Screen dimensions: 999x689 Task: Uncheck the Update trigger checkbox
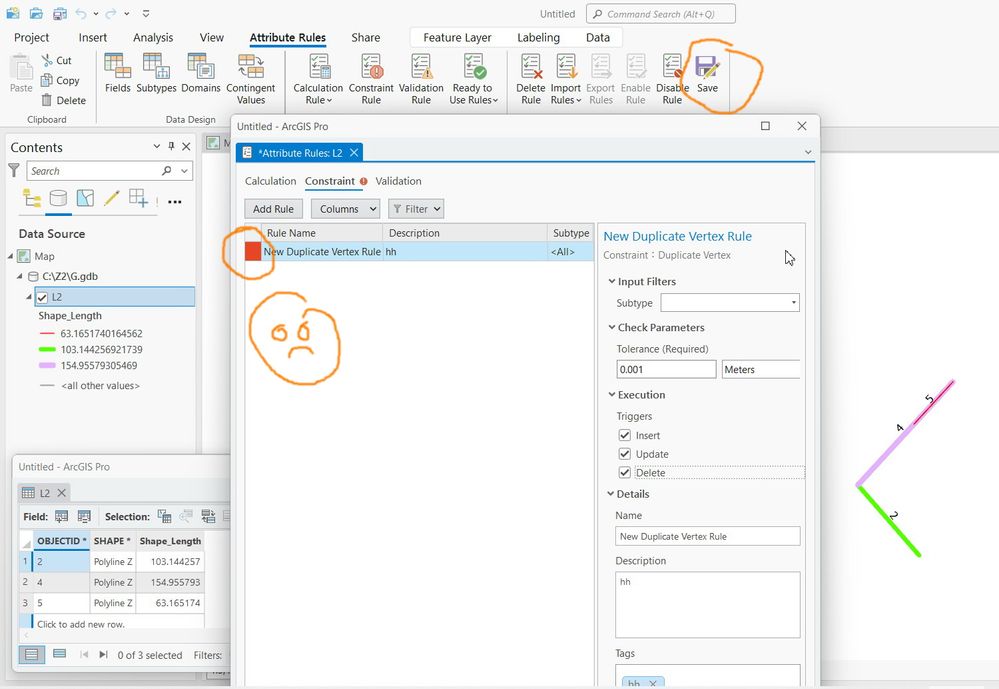625,454
